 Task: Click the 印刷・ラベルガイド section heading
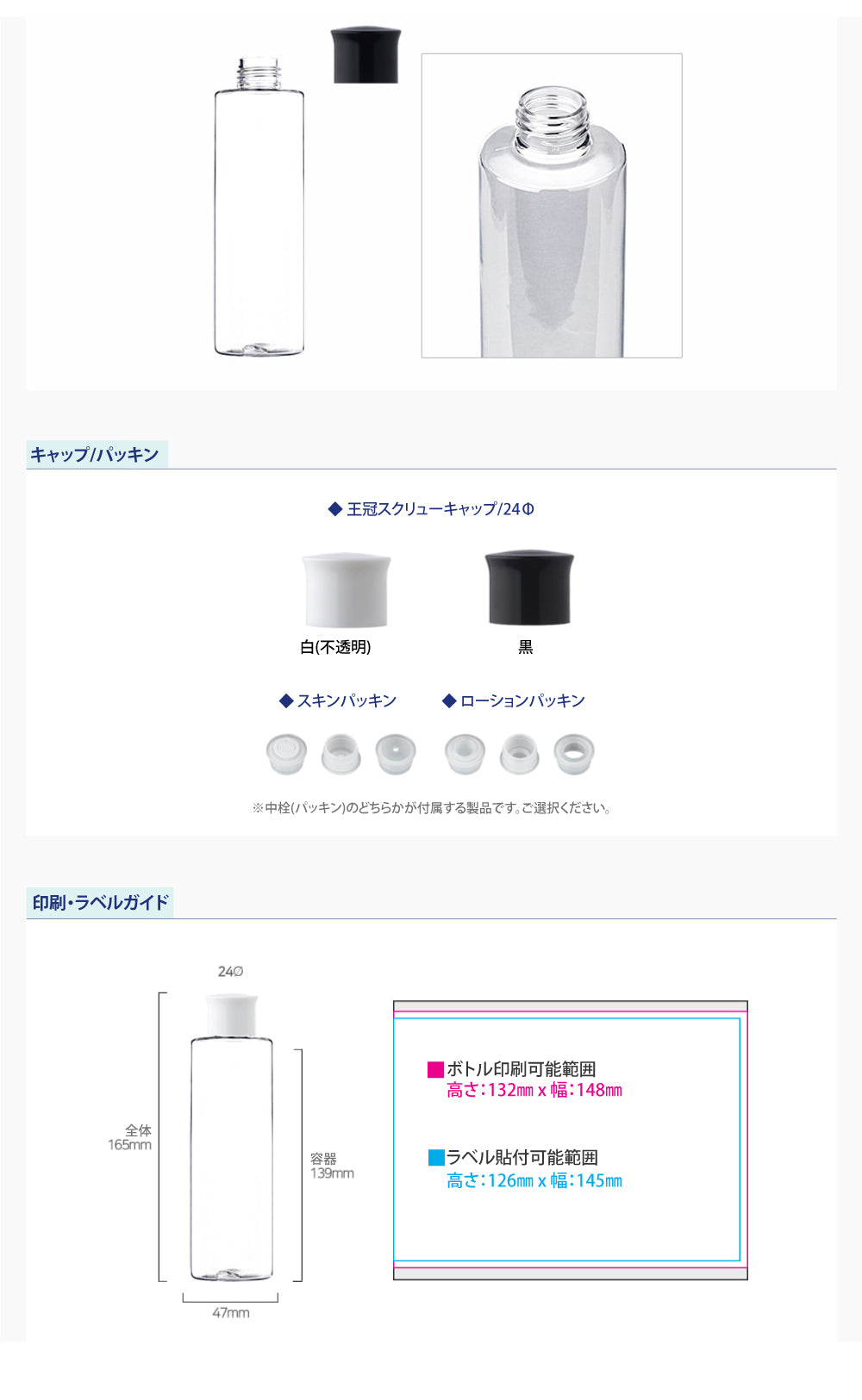(100, 903)
